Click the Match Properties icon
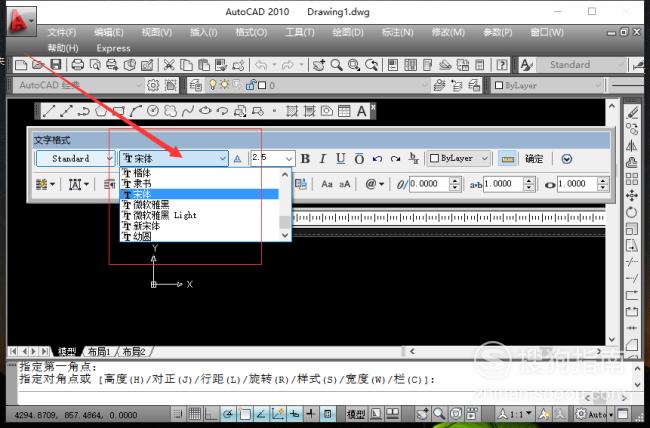Screen dimensions: 650x428 click(x=221, y=65)
